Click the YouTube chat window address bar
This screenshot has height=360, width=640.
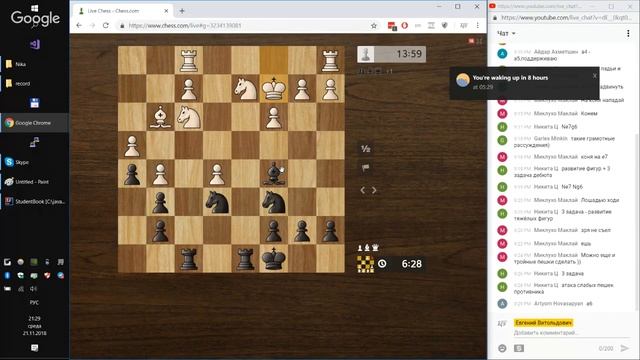[566, 18]
